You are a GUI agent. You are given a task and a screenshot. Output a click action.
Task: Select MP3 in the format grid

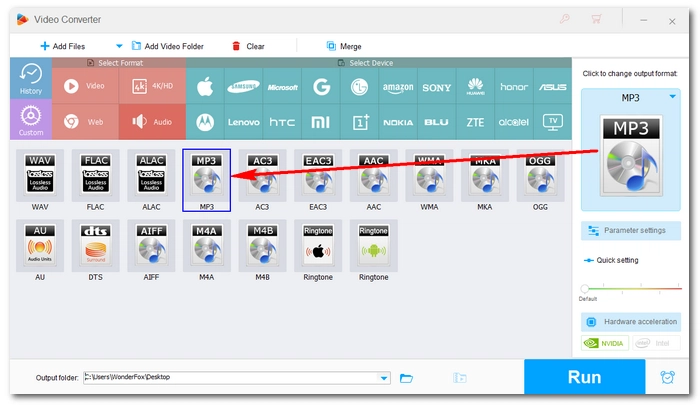click(x=206, y=180)
